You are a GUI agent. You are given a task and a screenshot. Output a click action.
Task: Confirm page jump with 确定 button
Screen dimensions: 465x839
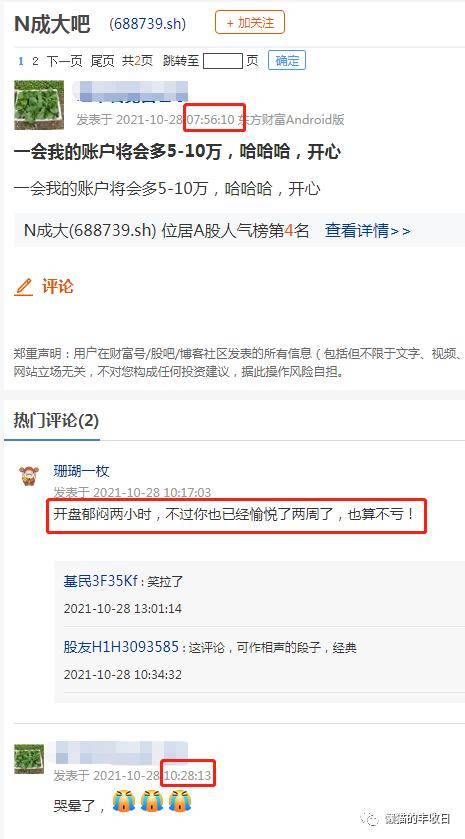point(287,60)
